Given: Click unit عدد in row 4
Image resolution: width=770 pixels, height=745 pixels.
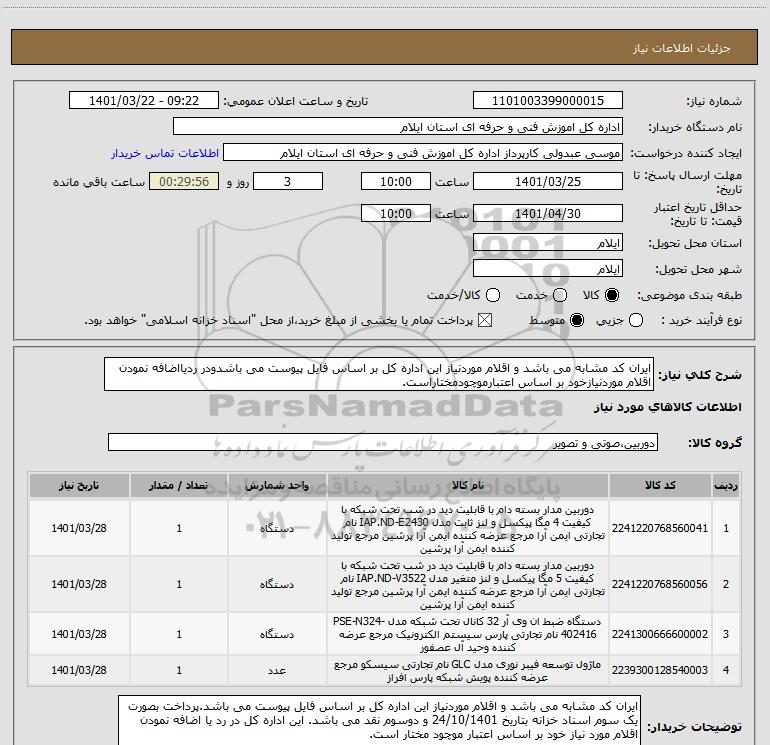Looking at the screenshot, I should point(277,670).
